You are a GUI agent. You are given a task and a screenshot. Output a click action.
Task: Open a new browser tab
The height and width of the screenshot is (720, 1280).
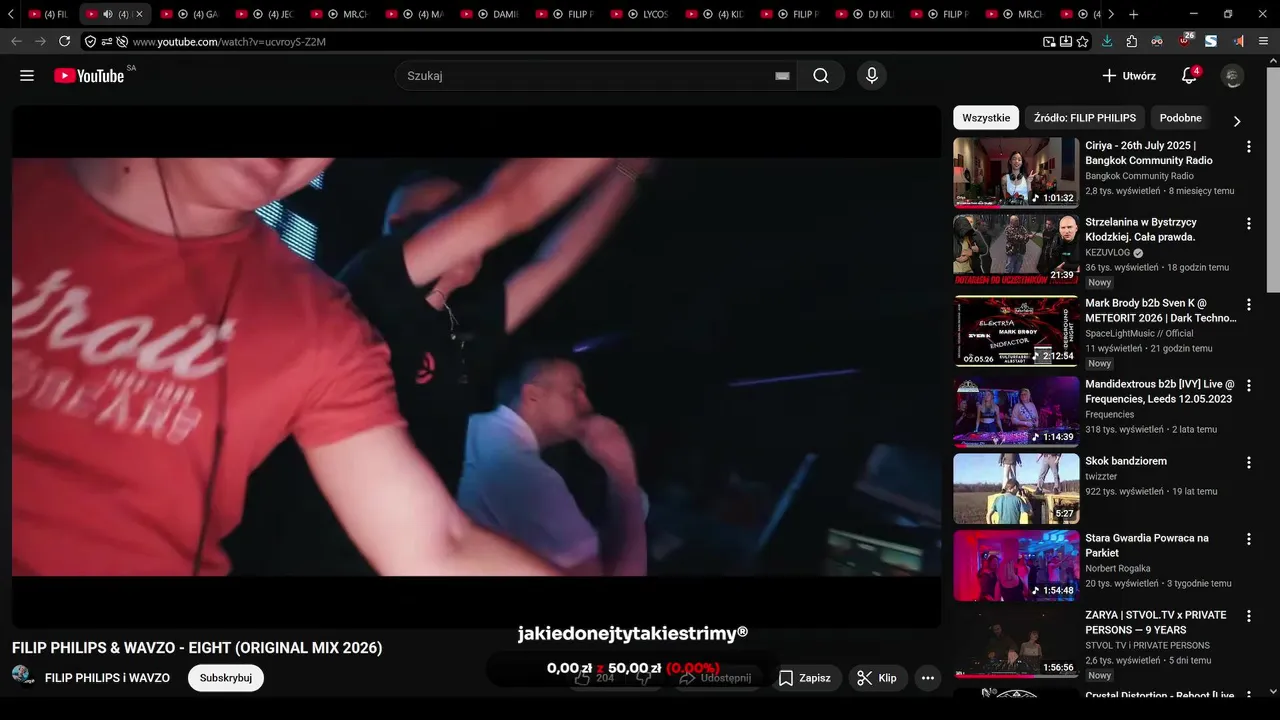coord(1133,14)
